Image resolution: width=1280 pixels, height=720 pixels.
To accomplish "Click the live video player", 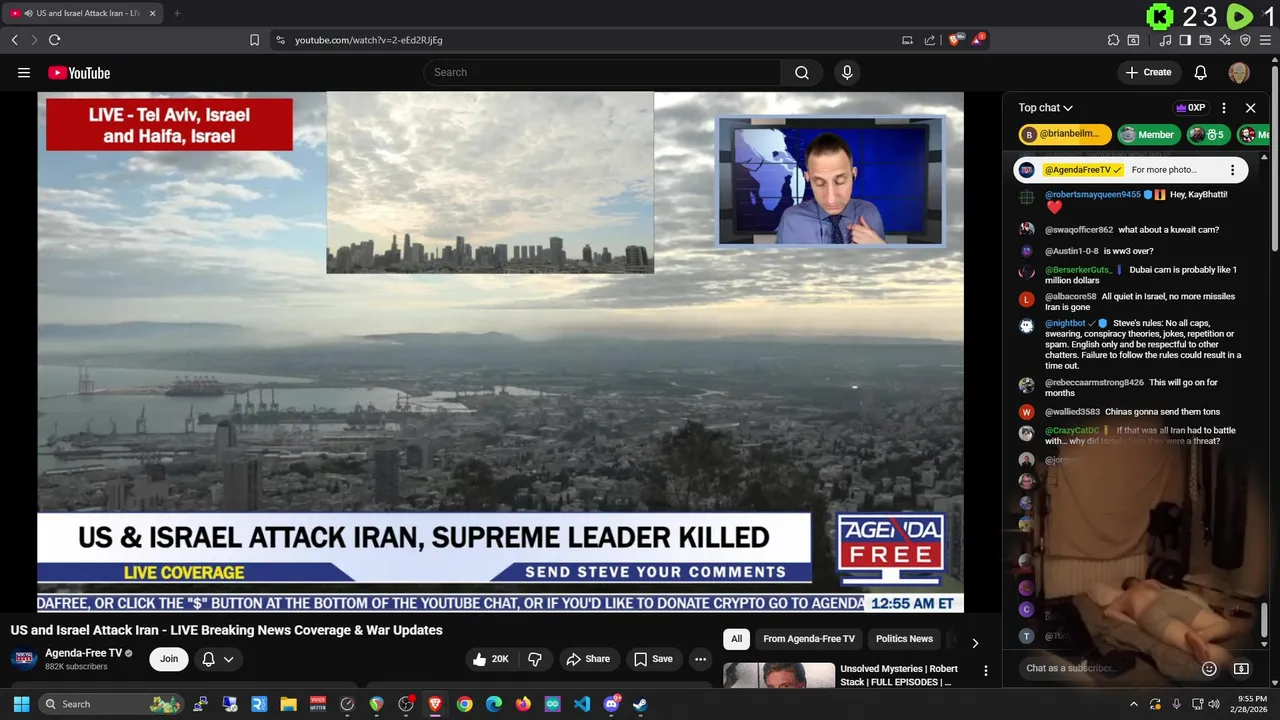I will 500,352.
